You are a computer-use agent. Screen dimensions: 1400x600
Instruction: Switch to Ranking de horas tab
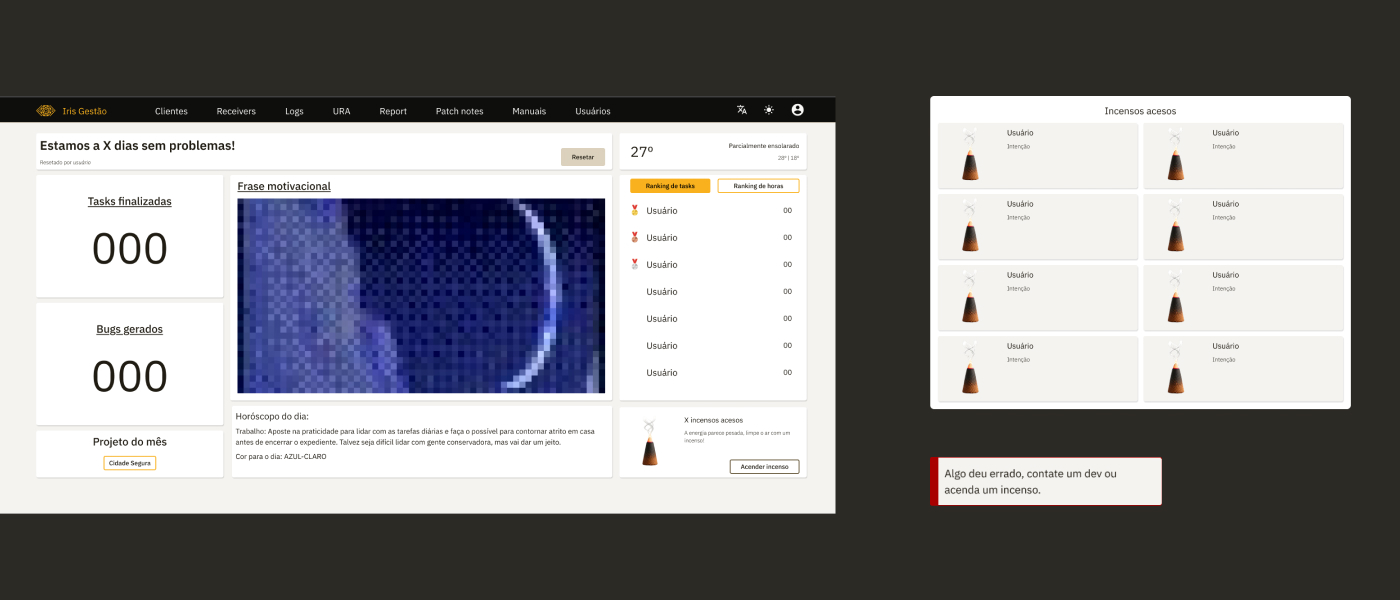[x=758, y=186]
